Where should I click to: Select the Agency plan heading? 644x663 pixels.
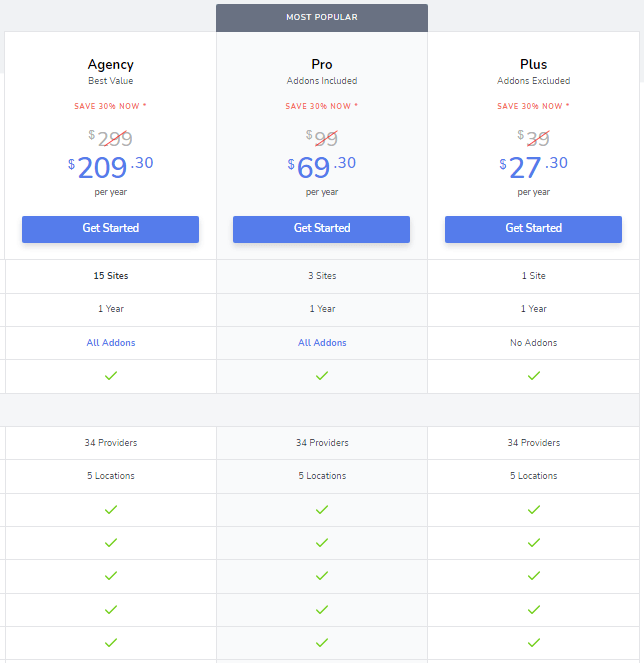tap(110, 65)
